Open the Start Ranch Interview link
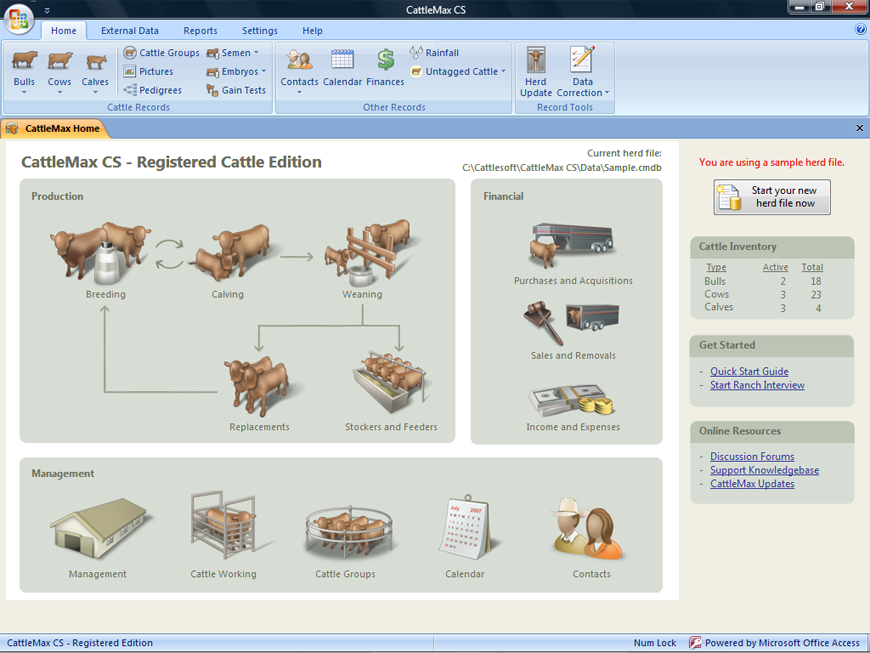 (757, 385)
